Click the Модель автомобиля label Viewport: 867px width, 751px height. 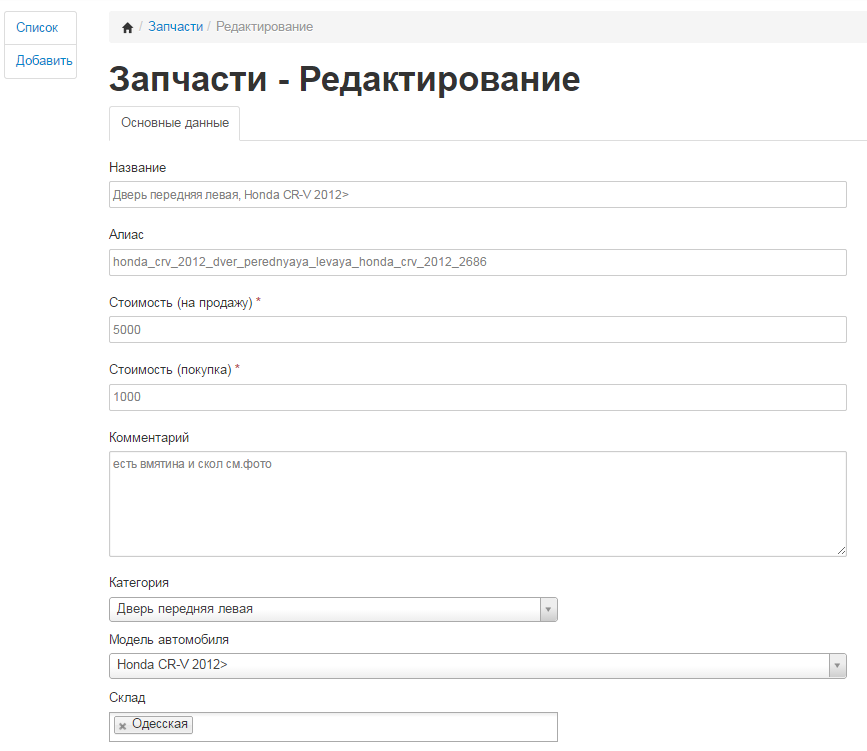coord(169,640)
